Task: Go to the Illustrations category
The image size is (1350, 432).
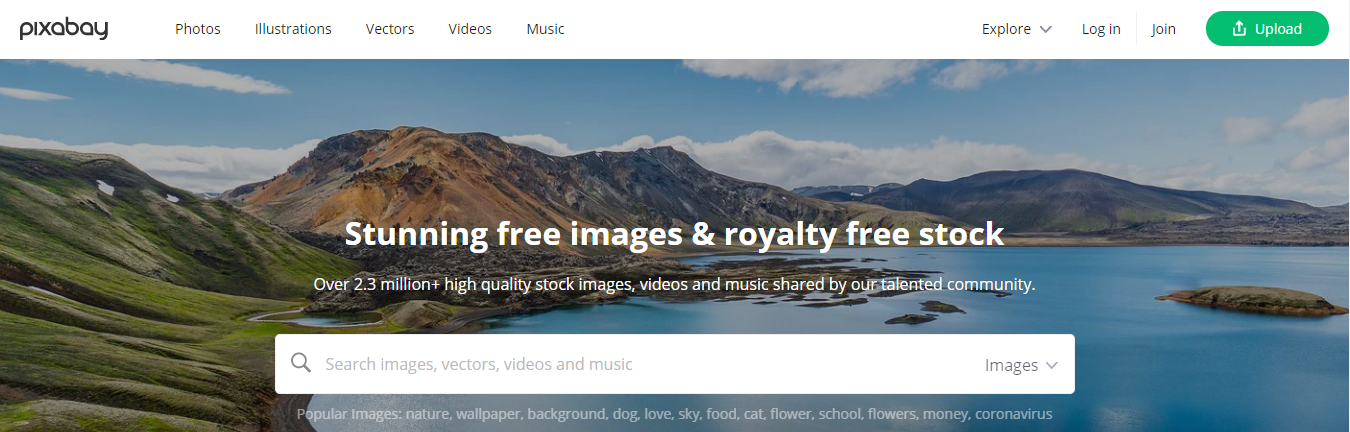Action: 293,29
